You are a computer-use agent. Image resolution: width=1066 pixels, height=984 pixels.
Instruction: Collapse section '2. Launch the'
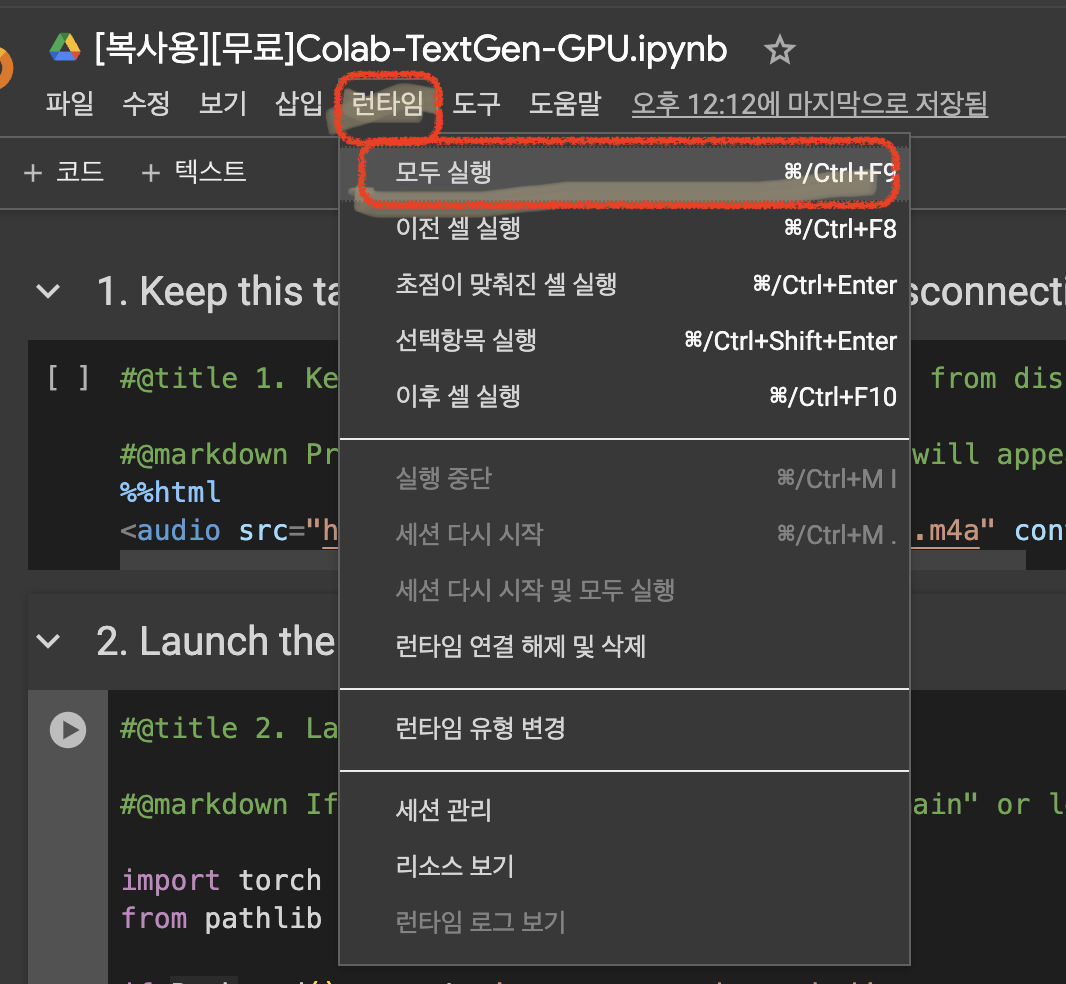48,641
